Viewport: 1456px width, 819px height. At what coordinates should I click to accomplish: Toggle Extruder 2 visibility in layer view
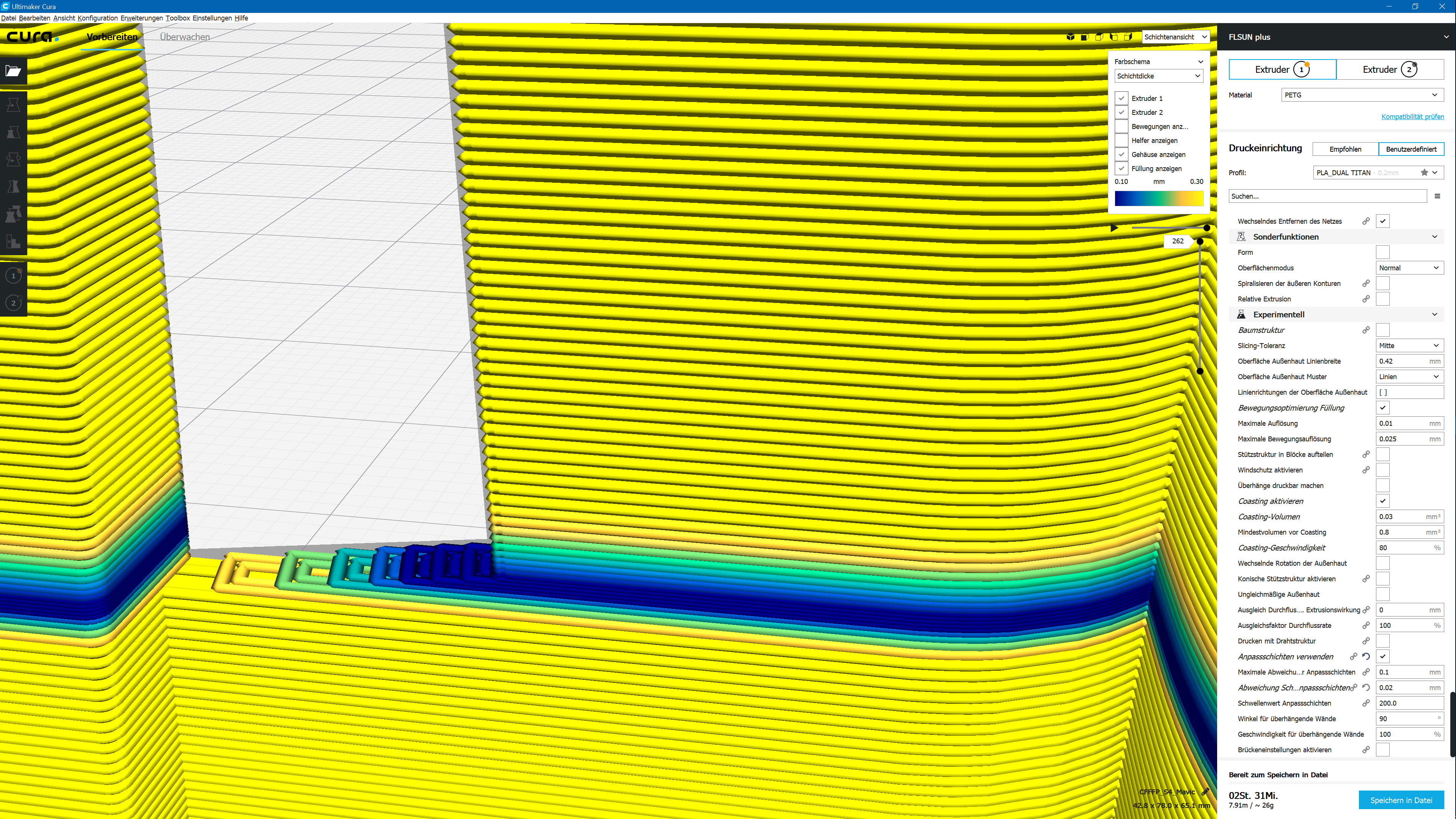point(1122,113)
